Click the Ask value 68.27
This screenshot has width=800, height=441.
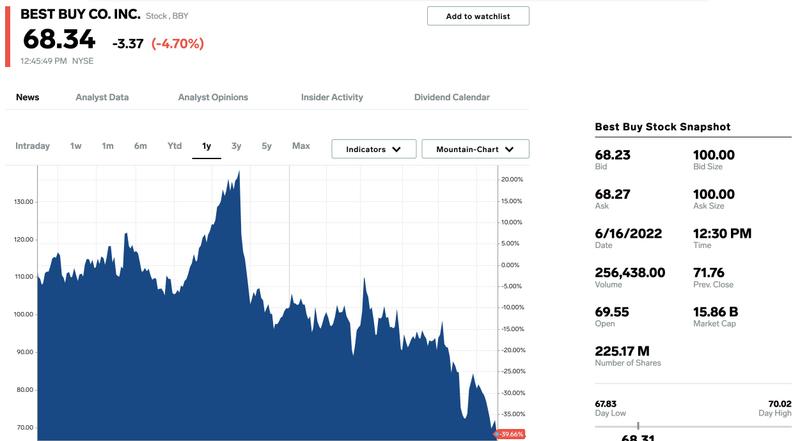point(613,194)
